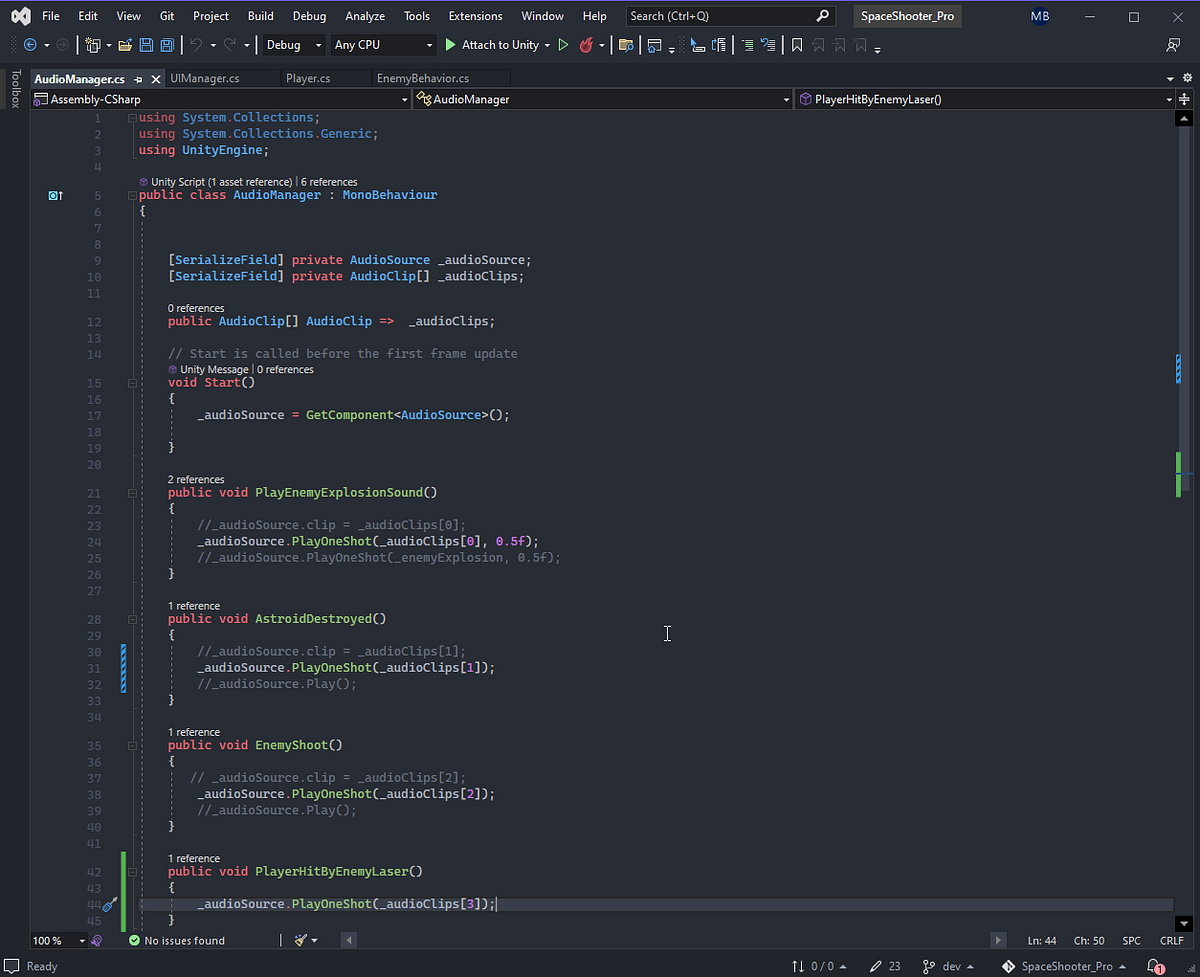Open the File menu
The width and height of the screenshot is (1200, 977).
(51, 16)
